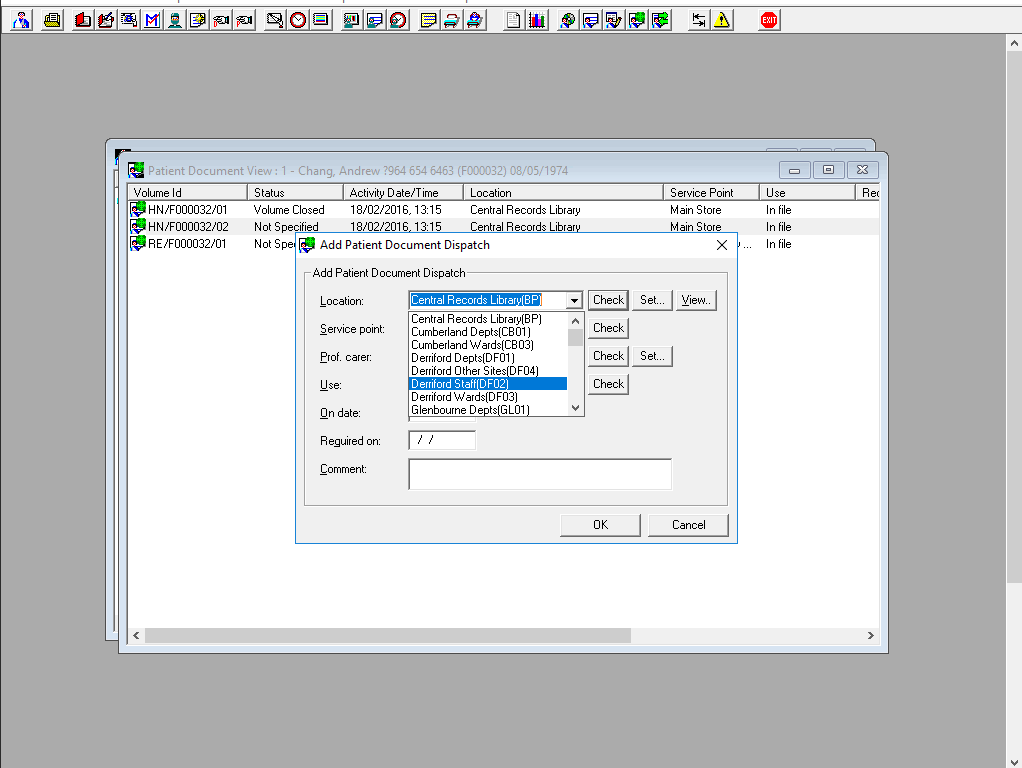Click the blue M letter toolbar icon
The width and height of the screenshot is (1022, 768).
[x=152, y=20]
